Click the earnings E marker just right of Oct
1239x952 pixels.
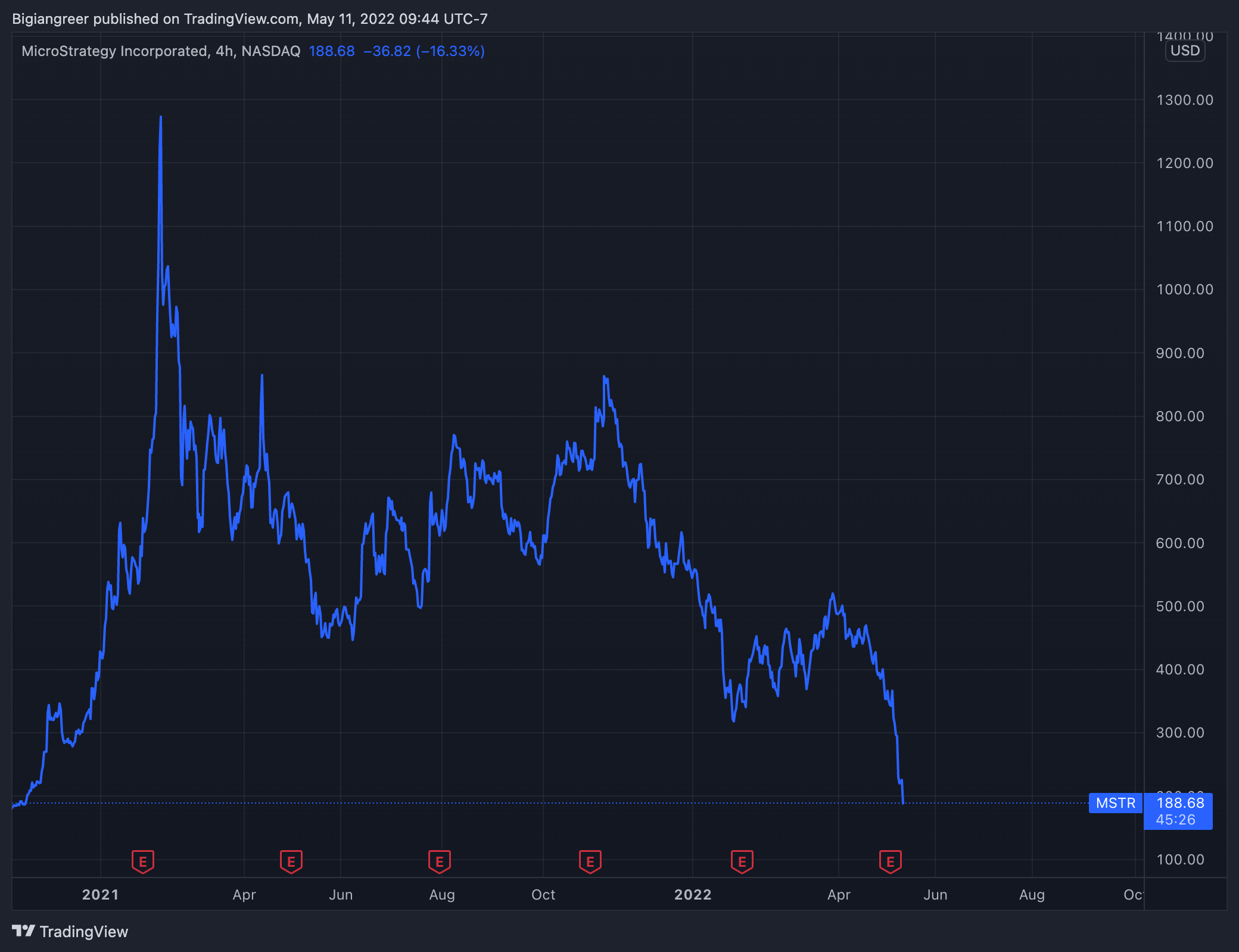(590, 861)
